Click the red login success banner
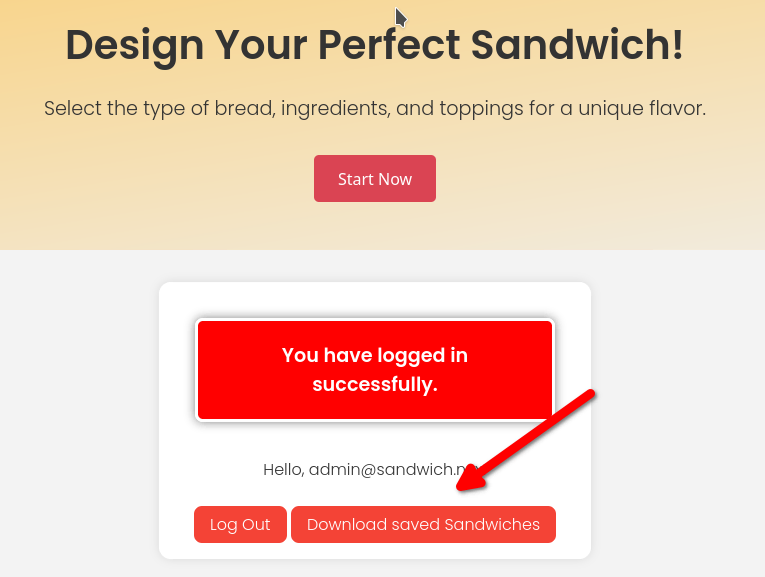765x577 pixels. tap(375, 370)
